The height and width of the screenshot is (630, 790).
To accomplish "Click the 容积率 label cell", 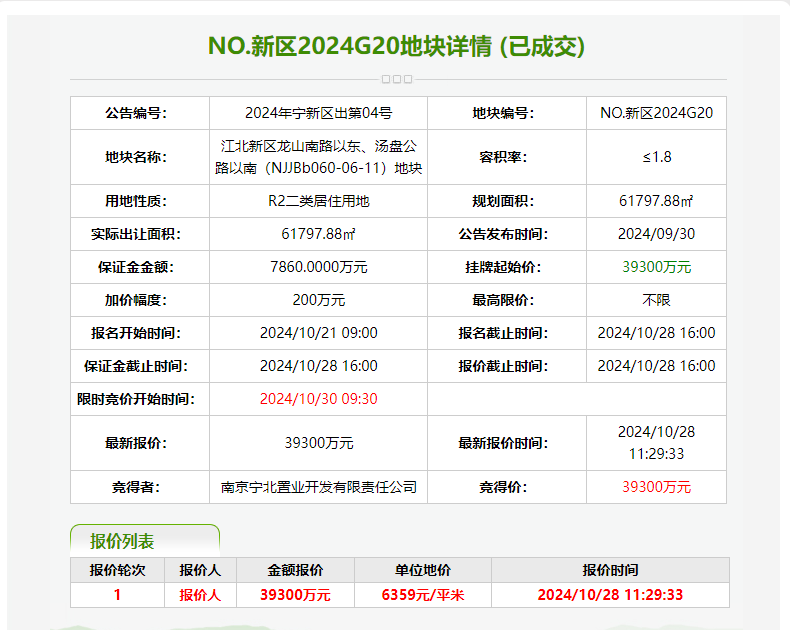I will tap(507, 157).
